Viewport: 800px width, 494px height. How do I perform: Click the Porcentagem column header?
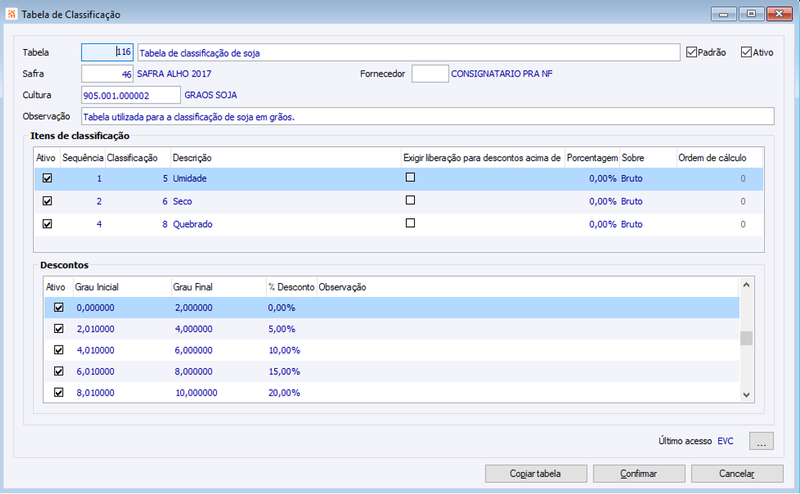[592, 158]
